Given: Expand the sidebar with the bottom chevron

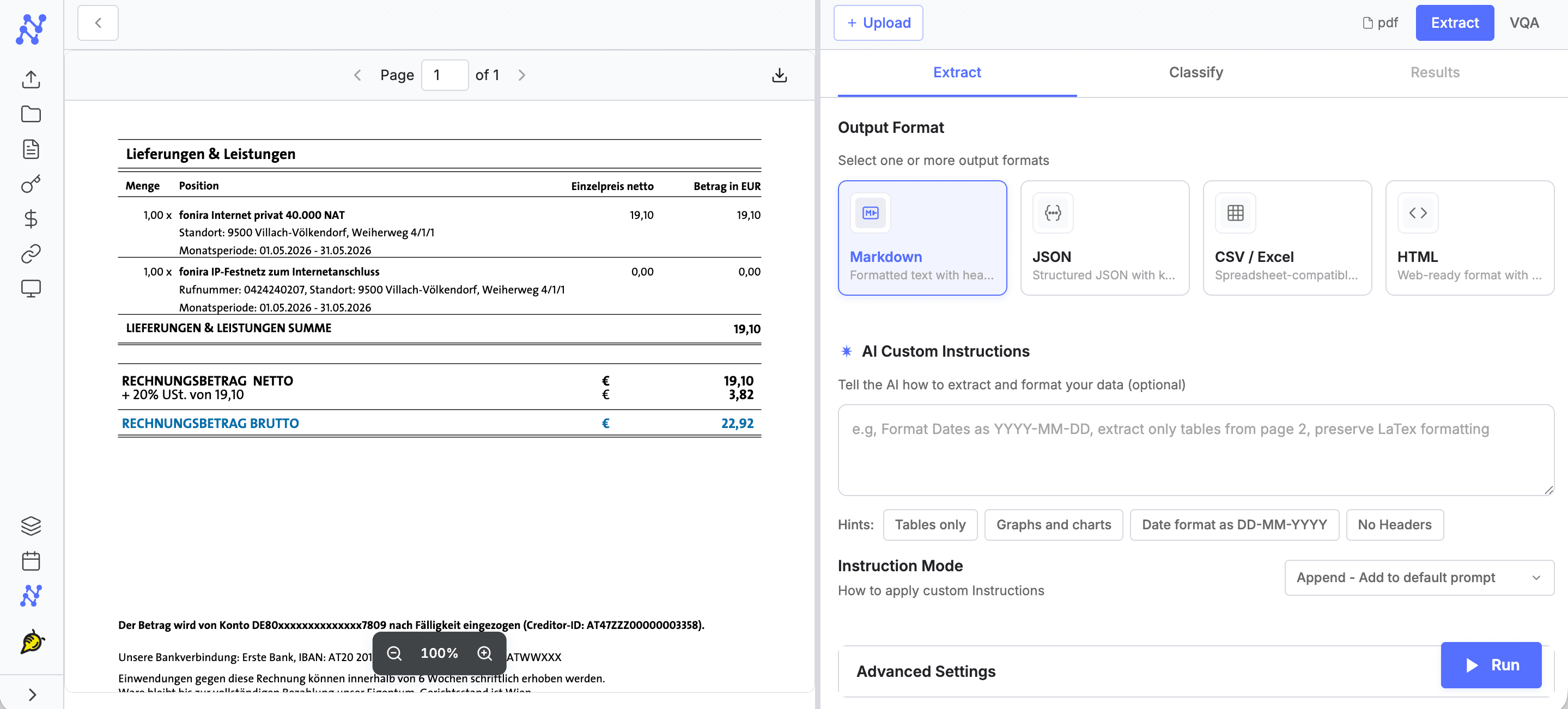Looking at the screenshot, I should [32, 694].
